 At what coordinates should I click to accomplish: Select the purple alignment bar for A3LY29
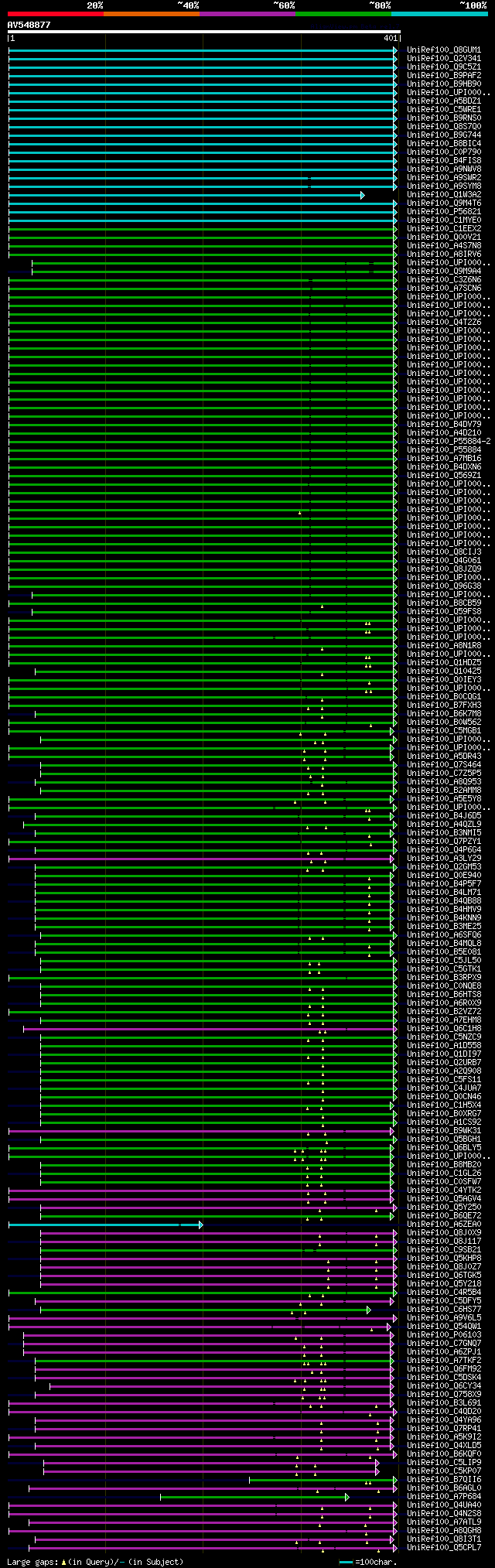click(202, 859)
